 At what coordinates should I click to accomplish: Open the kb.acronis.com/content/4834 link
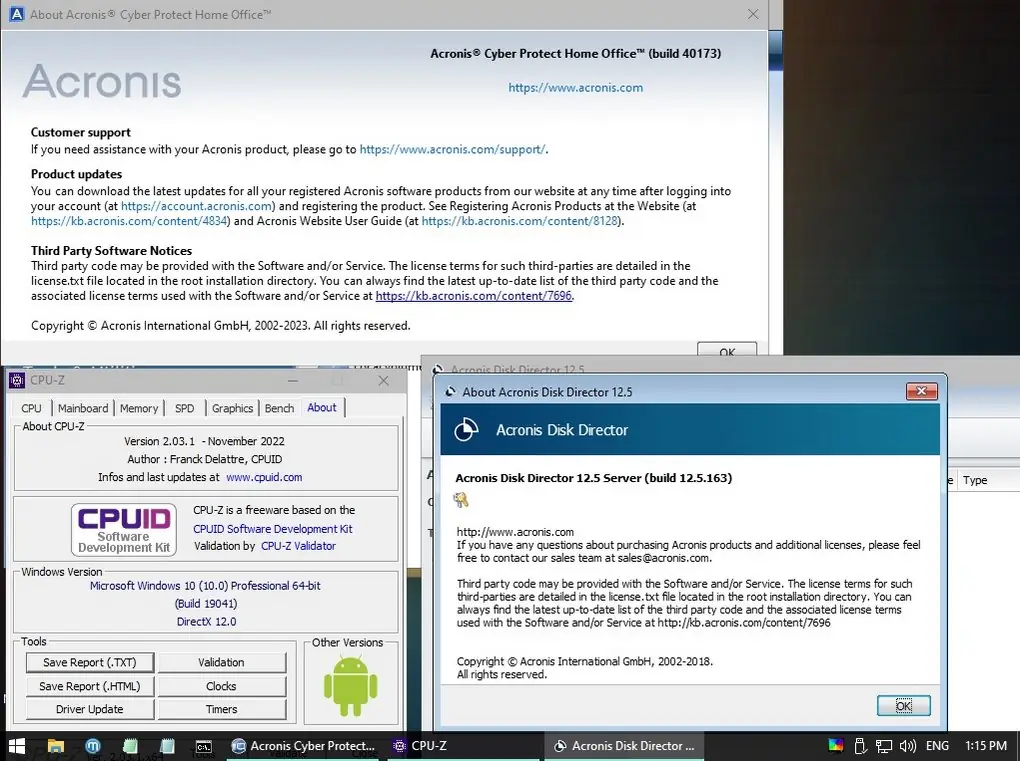point(129,221)
